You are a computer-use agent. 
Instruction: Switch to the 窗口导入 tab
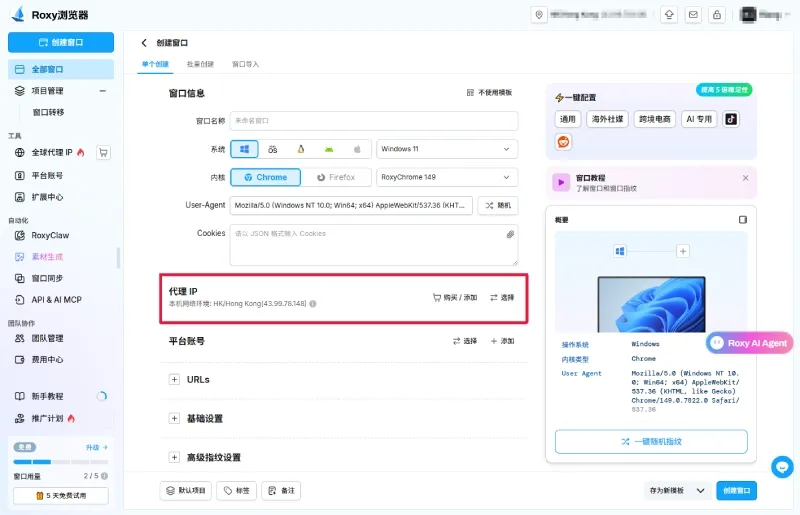245,64
